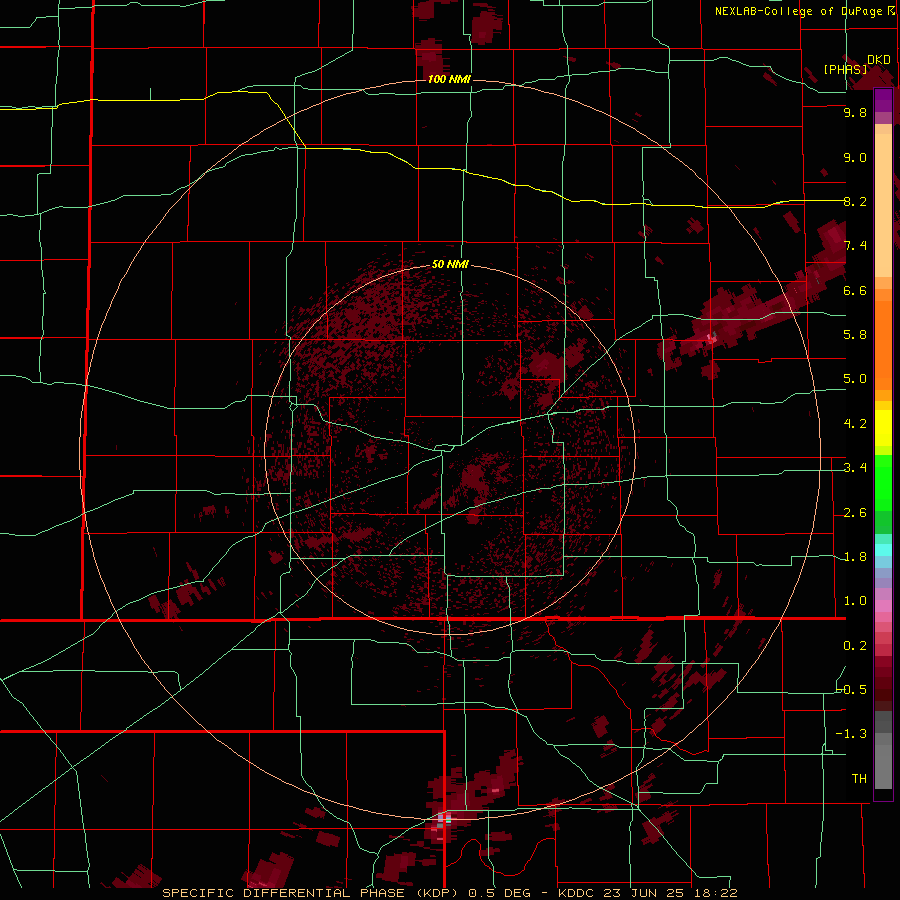
Task: Click the 4.2 value on color scale
Action: 855,424
